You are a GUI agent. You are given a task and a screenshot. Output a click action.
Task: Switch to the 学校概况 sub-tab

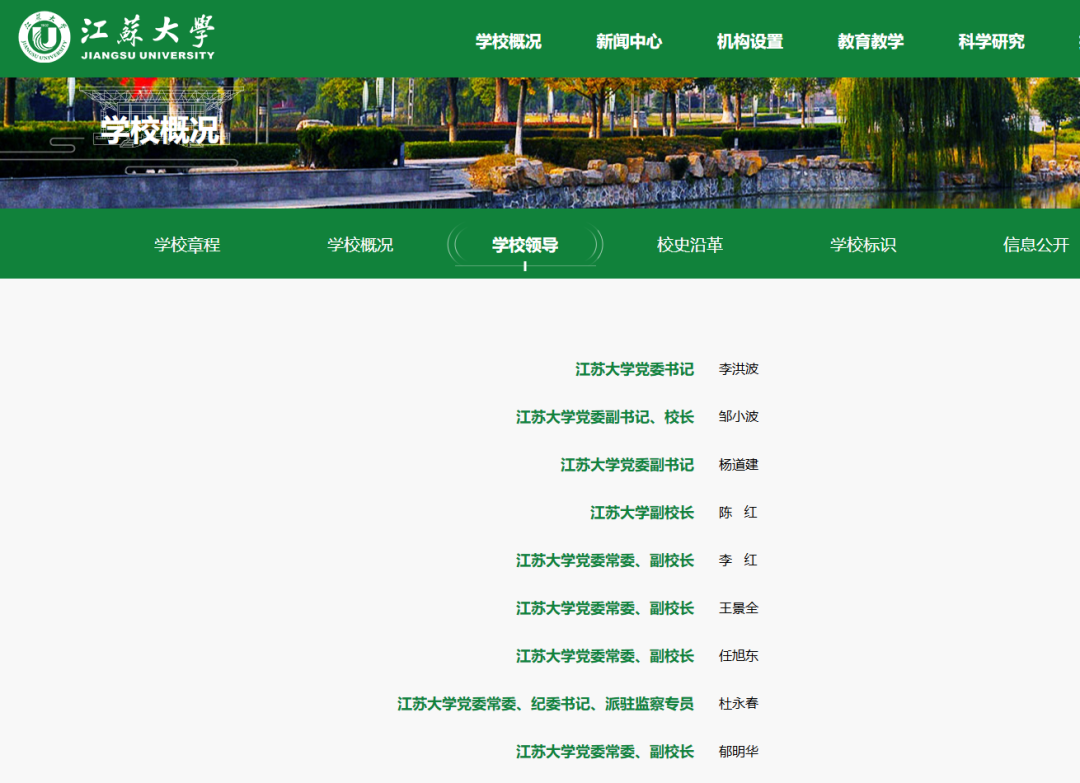(360, 245)
